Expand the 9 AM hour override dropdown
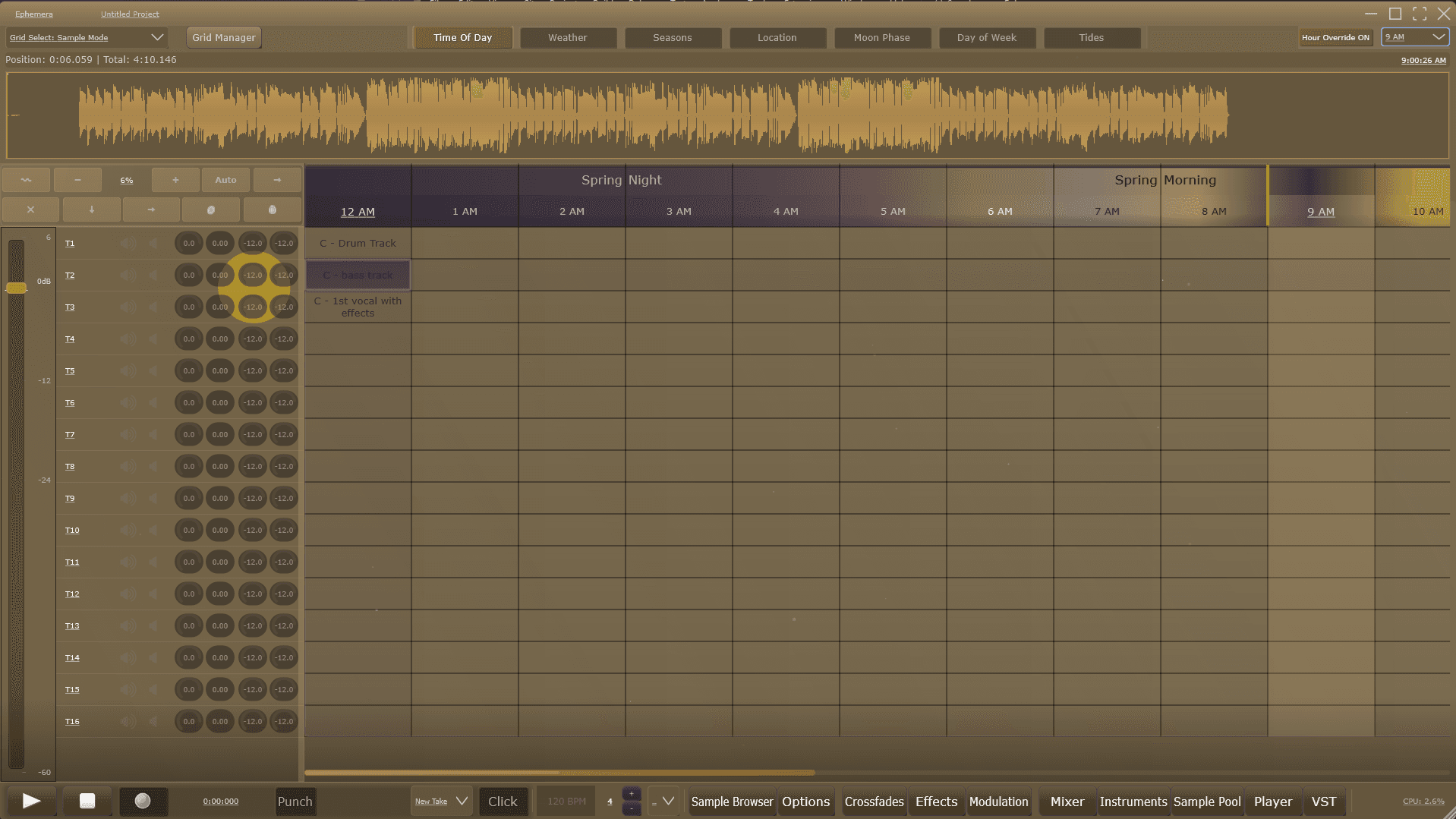 click(x=1414, y=37)
